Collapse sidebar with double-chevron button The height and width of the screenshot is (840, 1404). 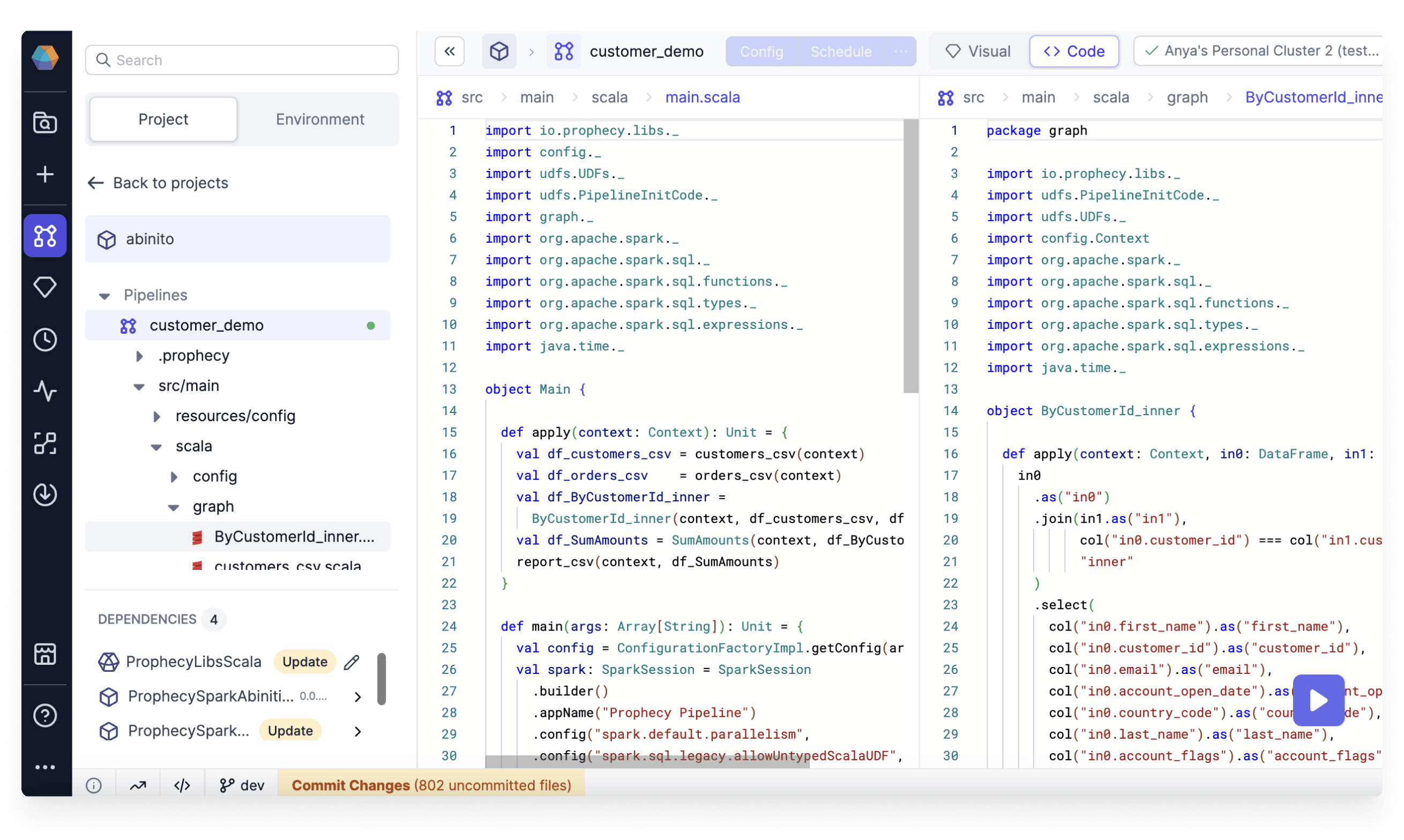tap(450, 51)
